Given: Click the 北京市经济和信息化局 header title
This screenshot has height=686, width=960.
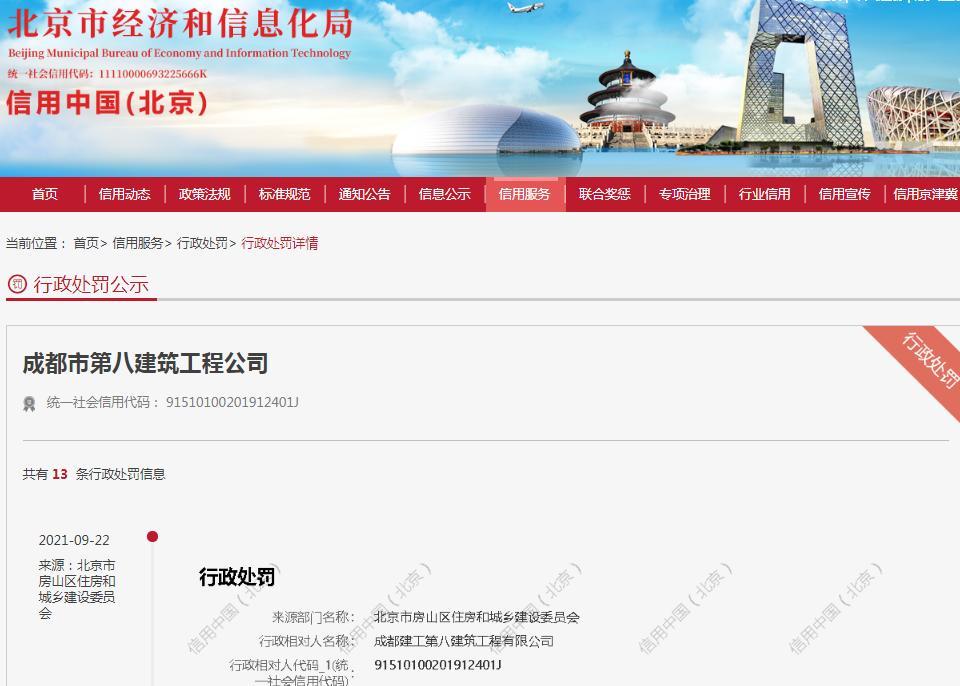Looking at the screenshot, I should click(180, 23).
